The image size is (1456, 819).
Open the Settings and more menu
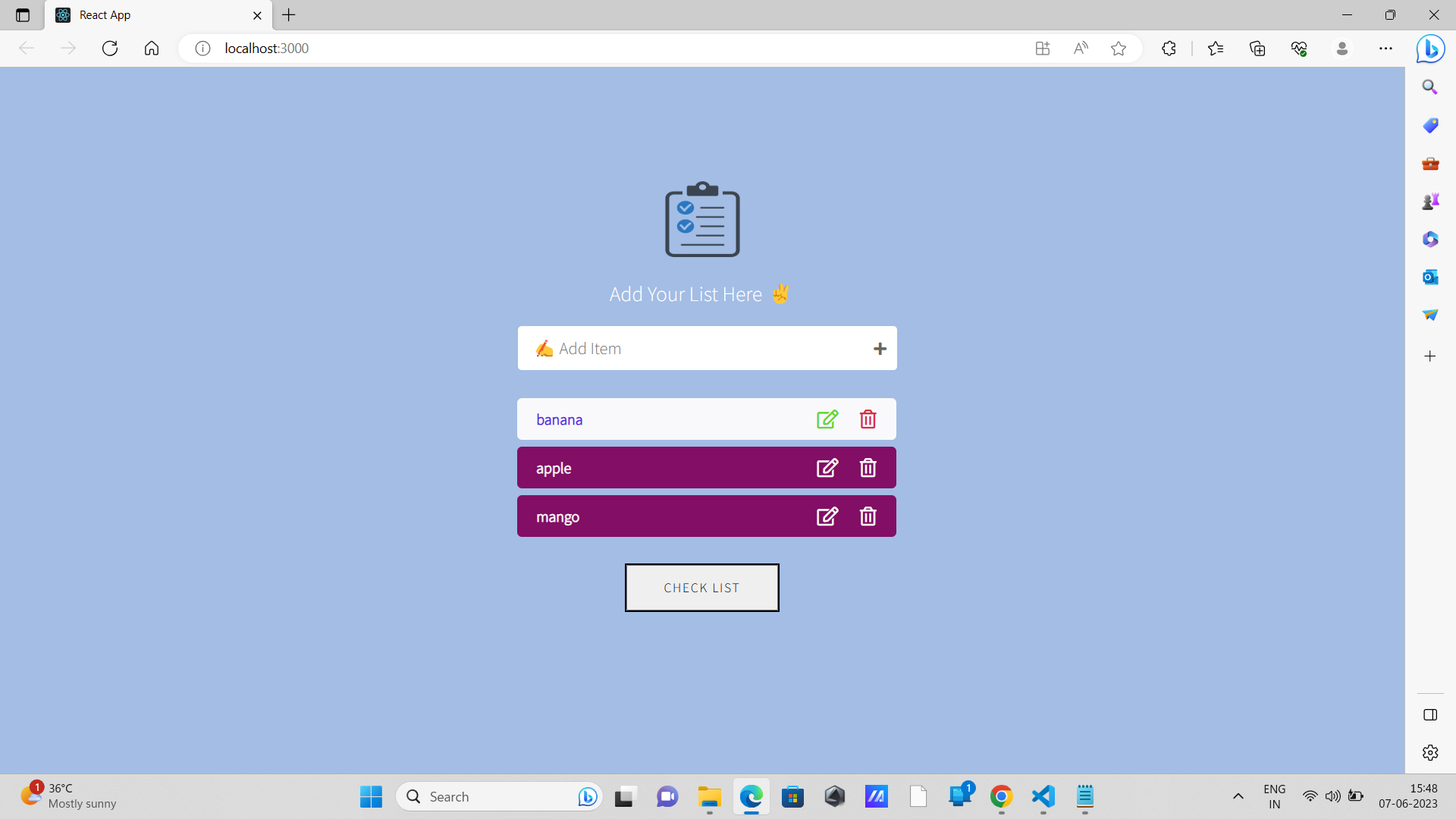pyautogui.click(x=1386, y=48)
